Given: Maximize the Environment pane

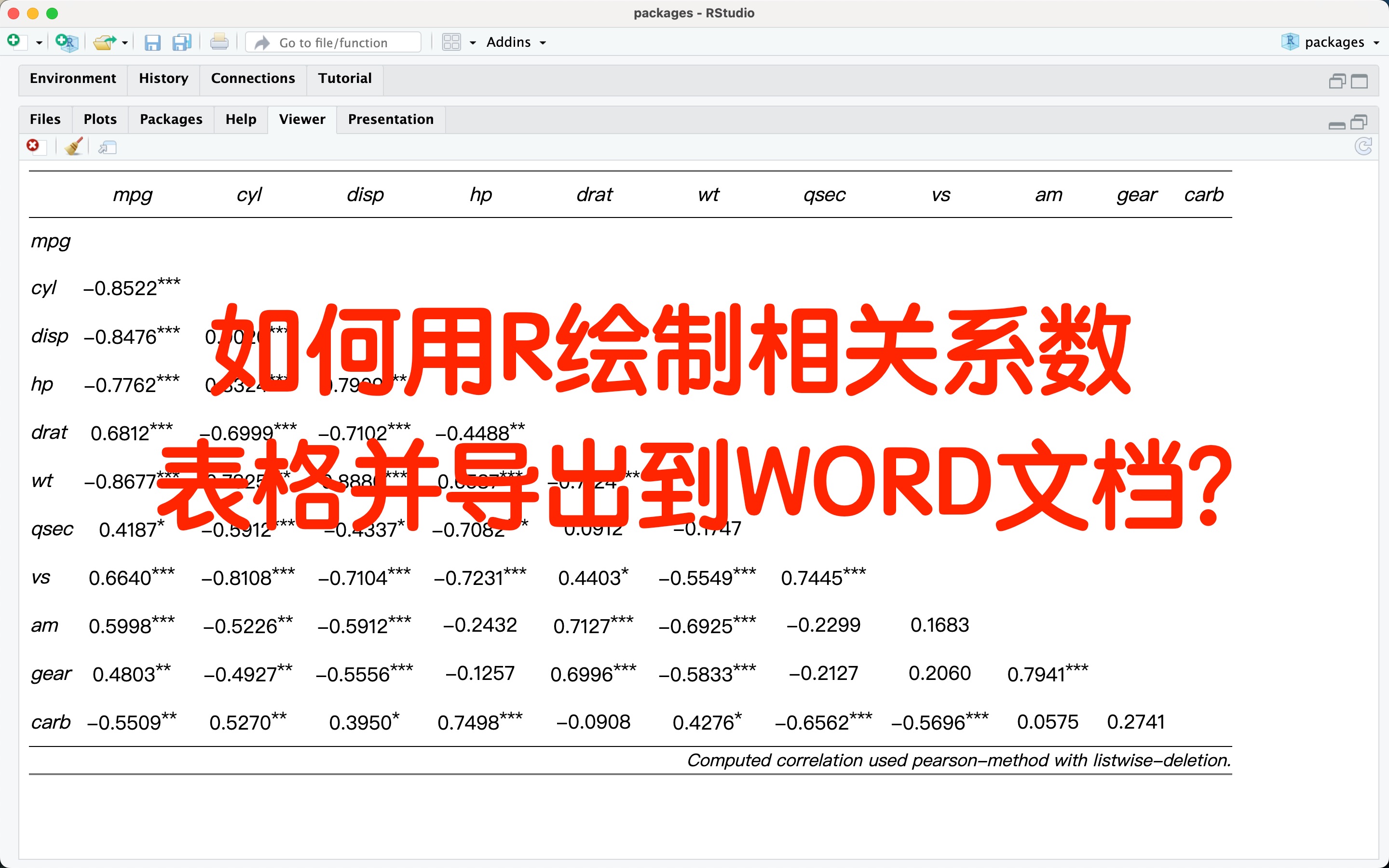Looking at the screenshot, I should [1359, 81].
